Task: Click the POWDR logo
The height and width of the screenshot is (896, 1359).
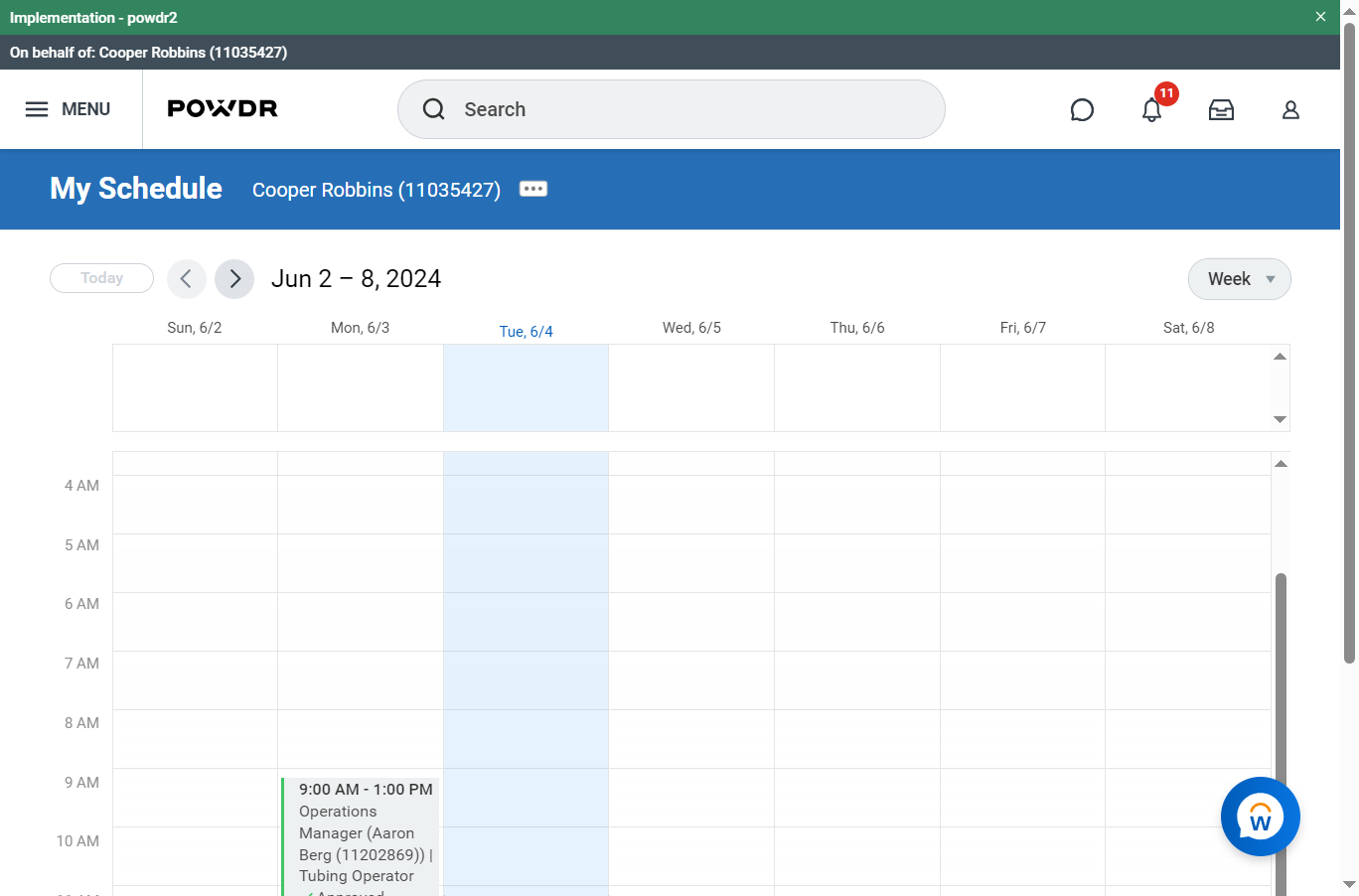Action: tap(223, 109)
